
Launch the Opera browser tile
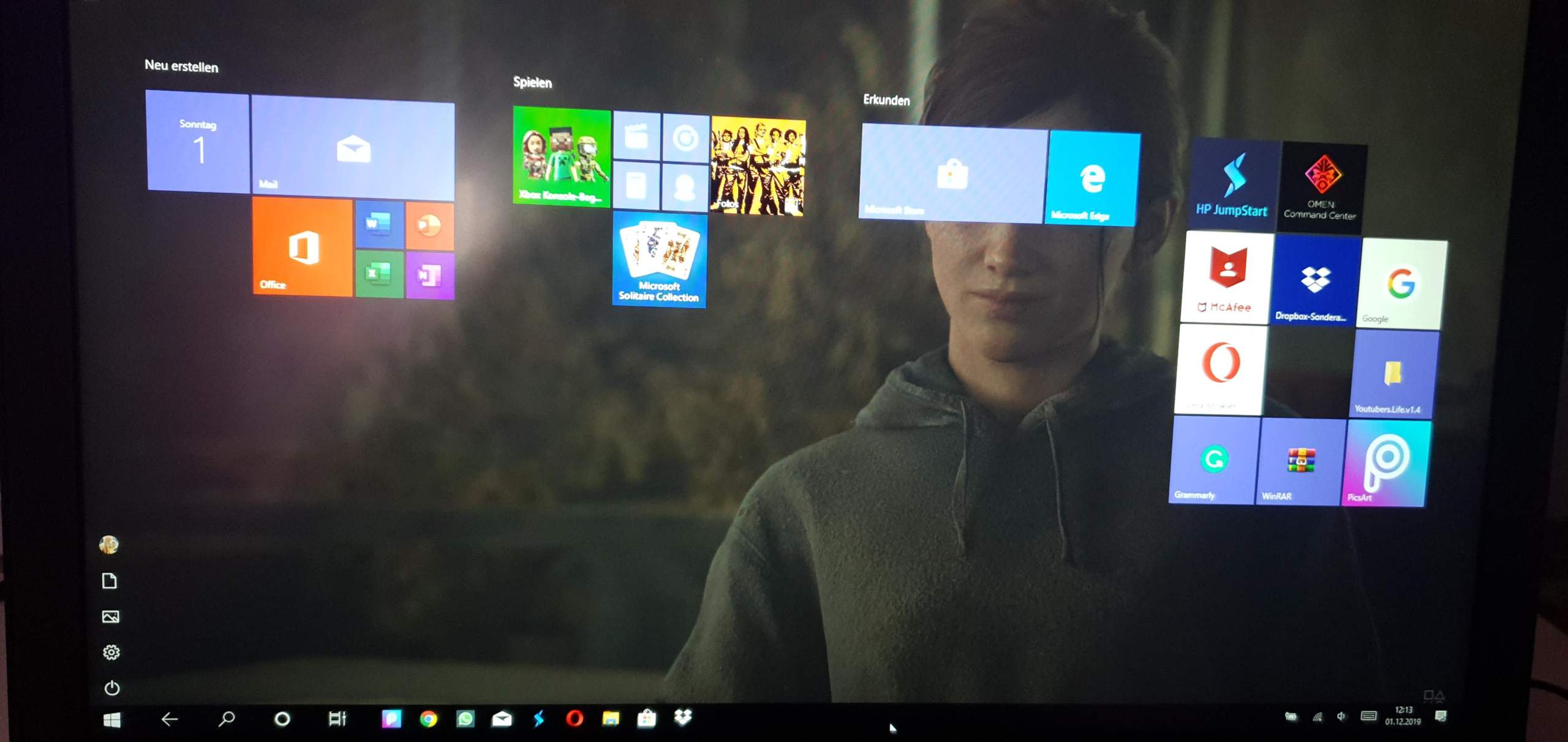[x=1221, y=369]
